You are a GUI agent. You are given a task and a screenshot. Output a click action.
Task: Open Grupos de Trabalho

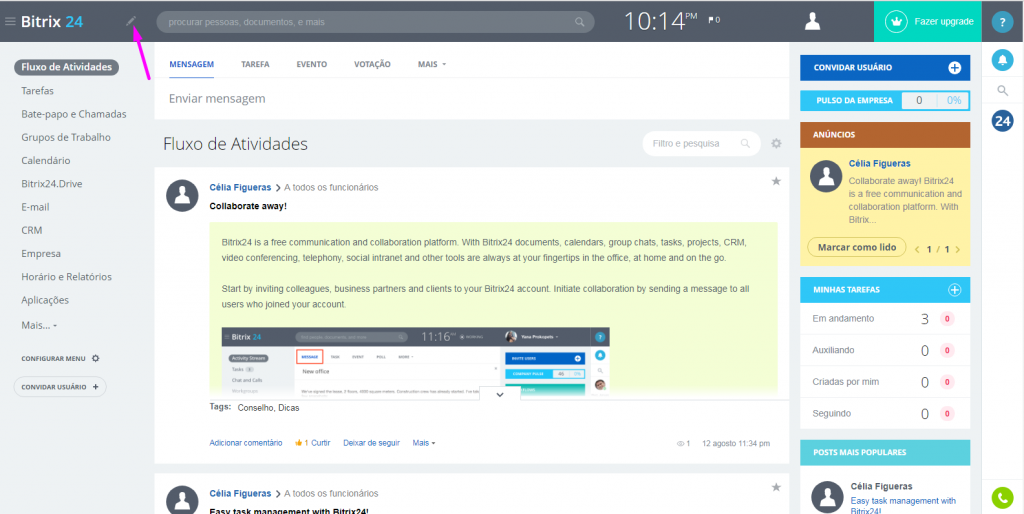tap(66, 137)
